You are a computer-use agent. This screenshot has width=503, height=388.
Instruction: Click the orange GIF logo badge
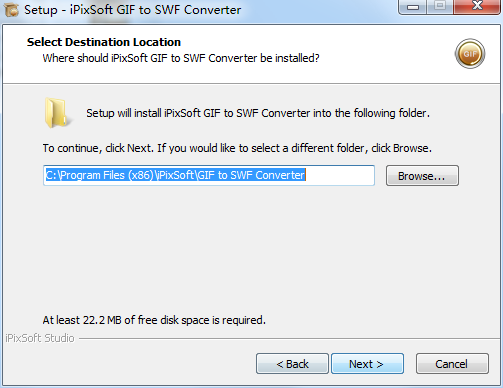coord(470,54)
